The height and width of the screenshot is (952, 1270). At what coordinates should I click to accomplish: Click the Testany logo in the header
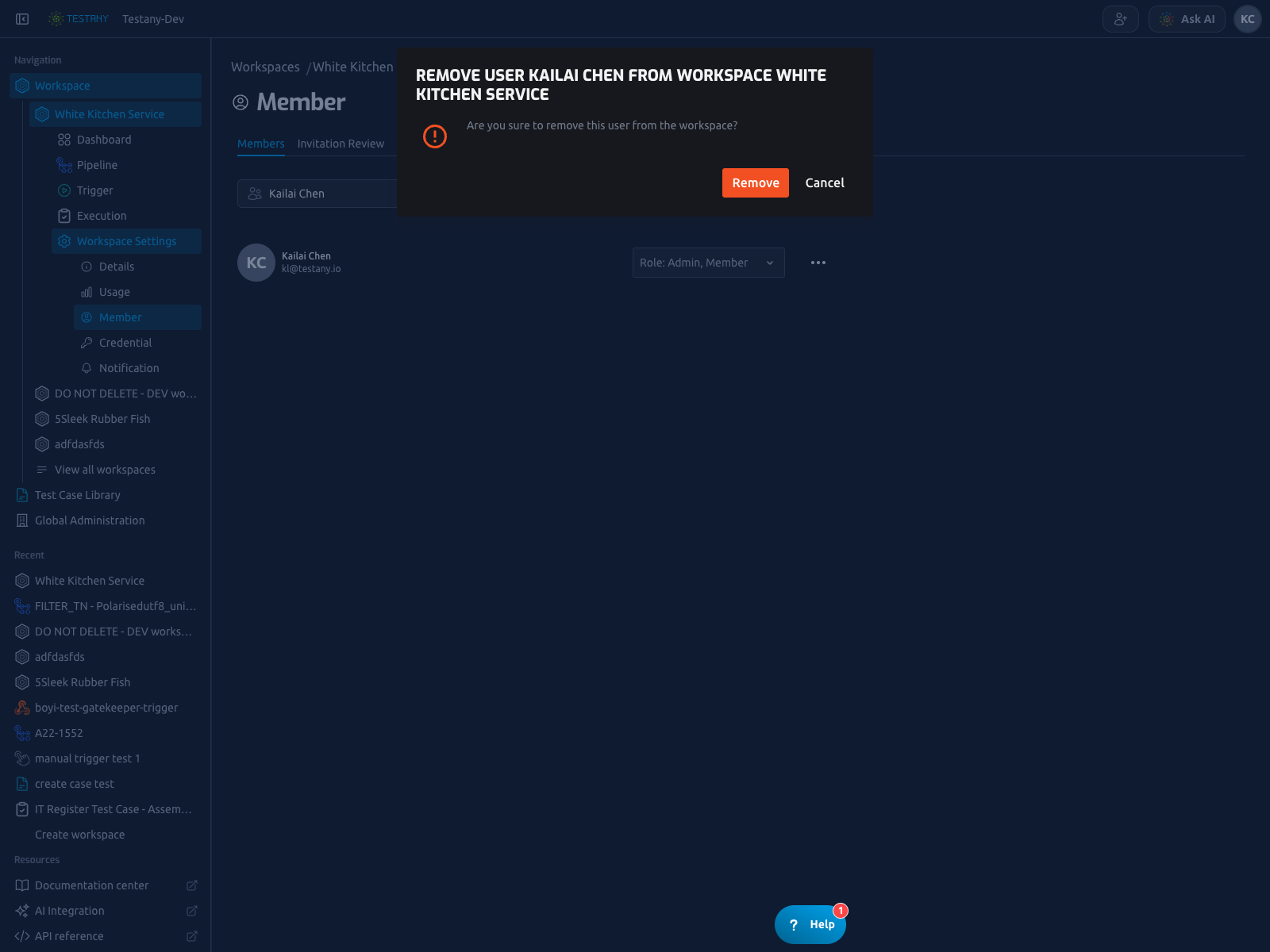point(78,19)
